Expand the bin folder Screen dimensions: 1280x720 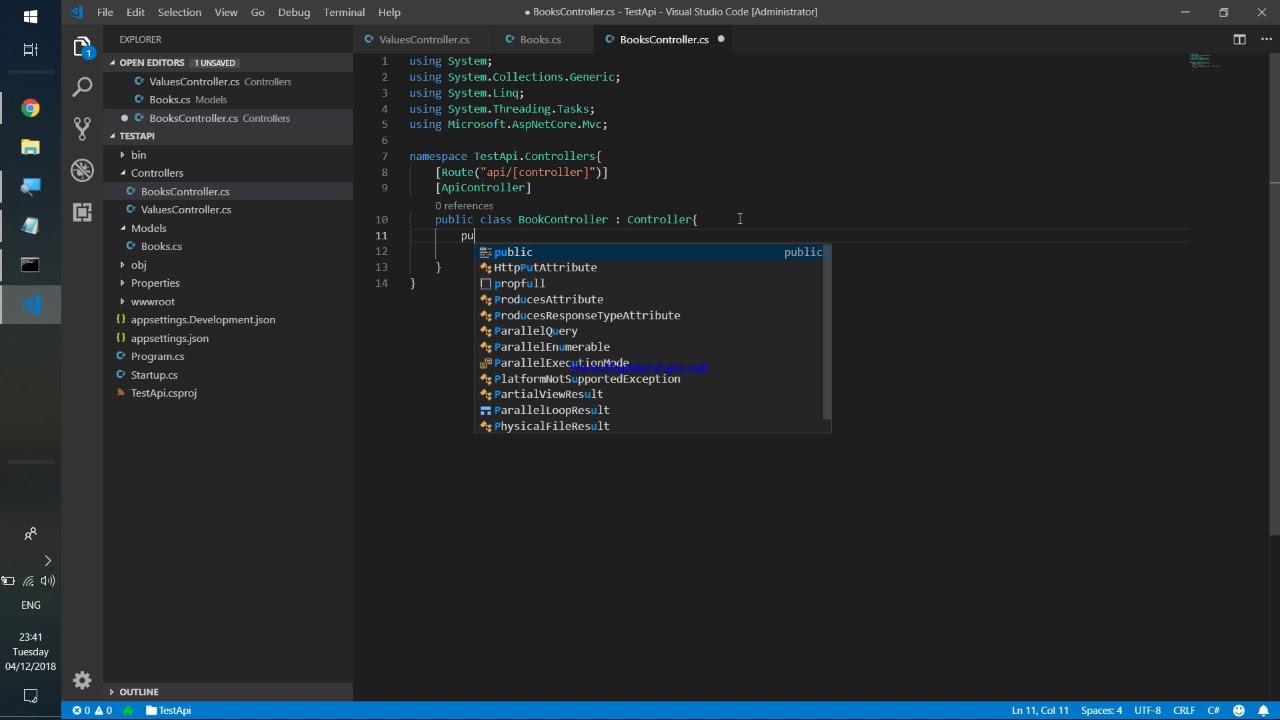click(x=138, y=155)
